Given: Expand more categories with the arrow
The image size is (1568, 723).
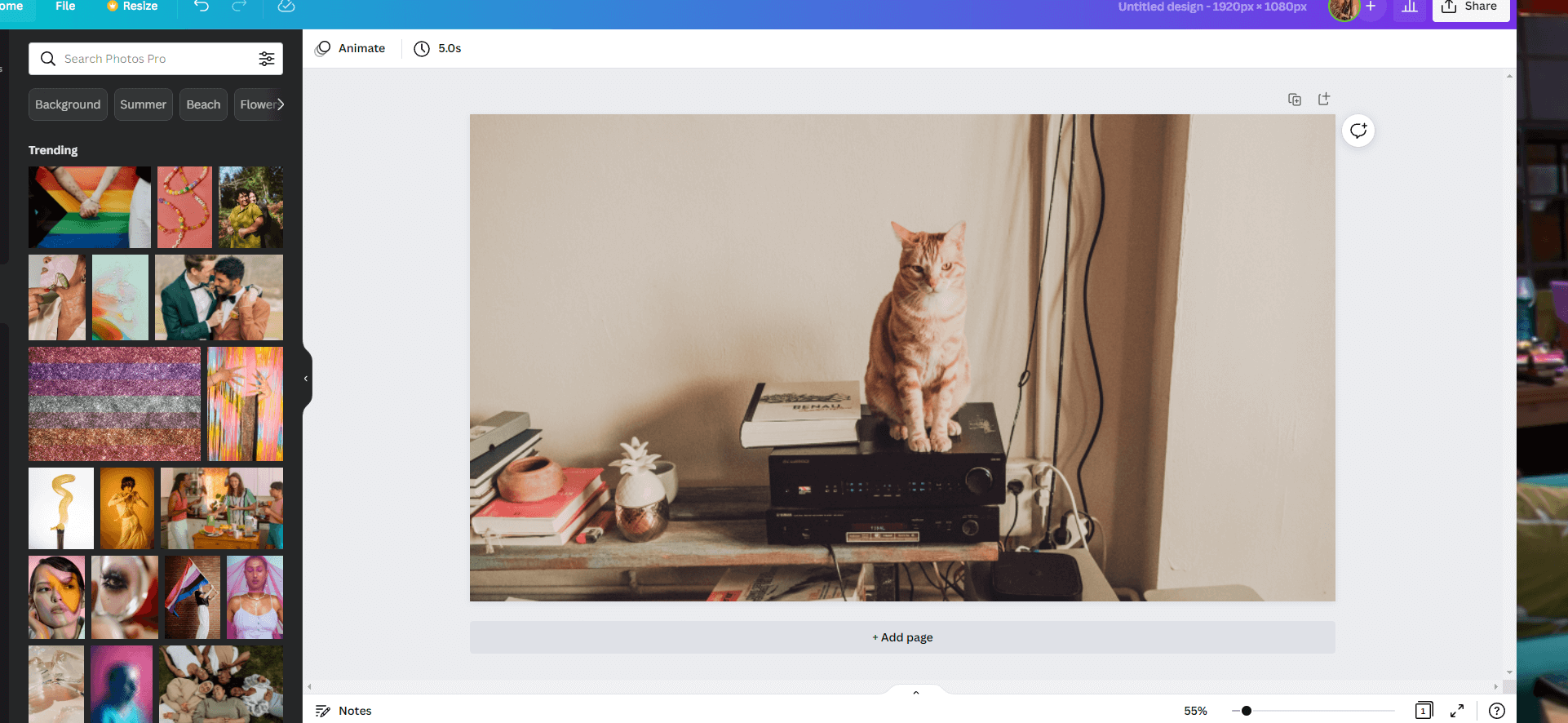Looking at the screenshot, I should (280, 104).
